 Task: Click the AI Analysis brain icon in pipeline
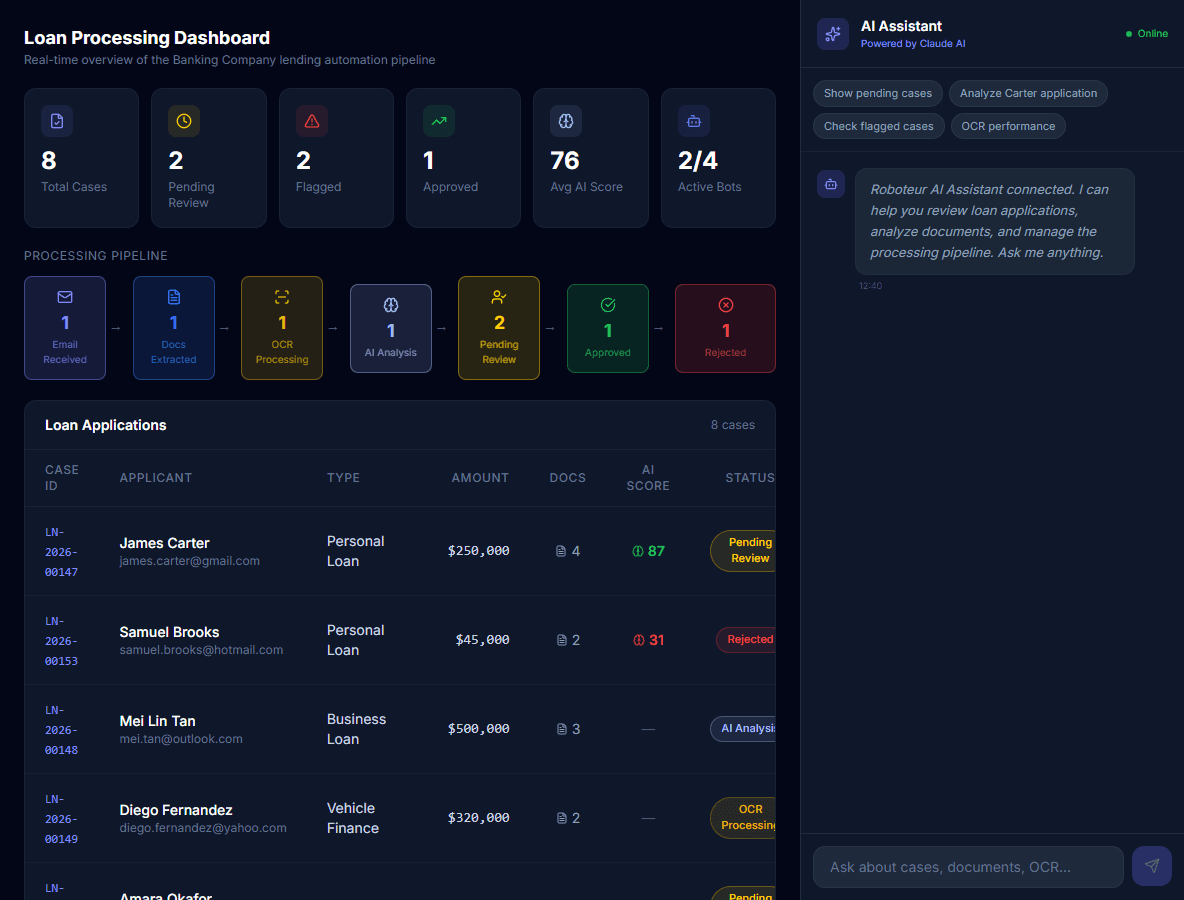point(390,305)
